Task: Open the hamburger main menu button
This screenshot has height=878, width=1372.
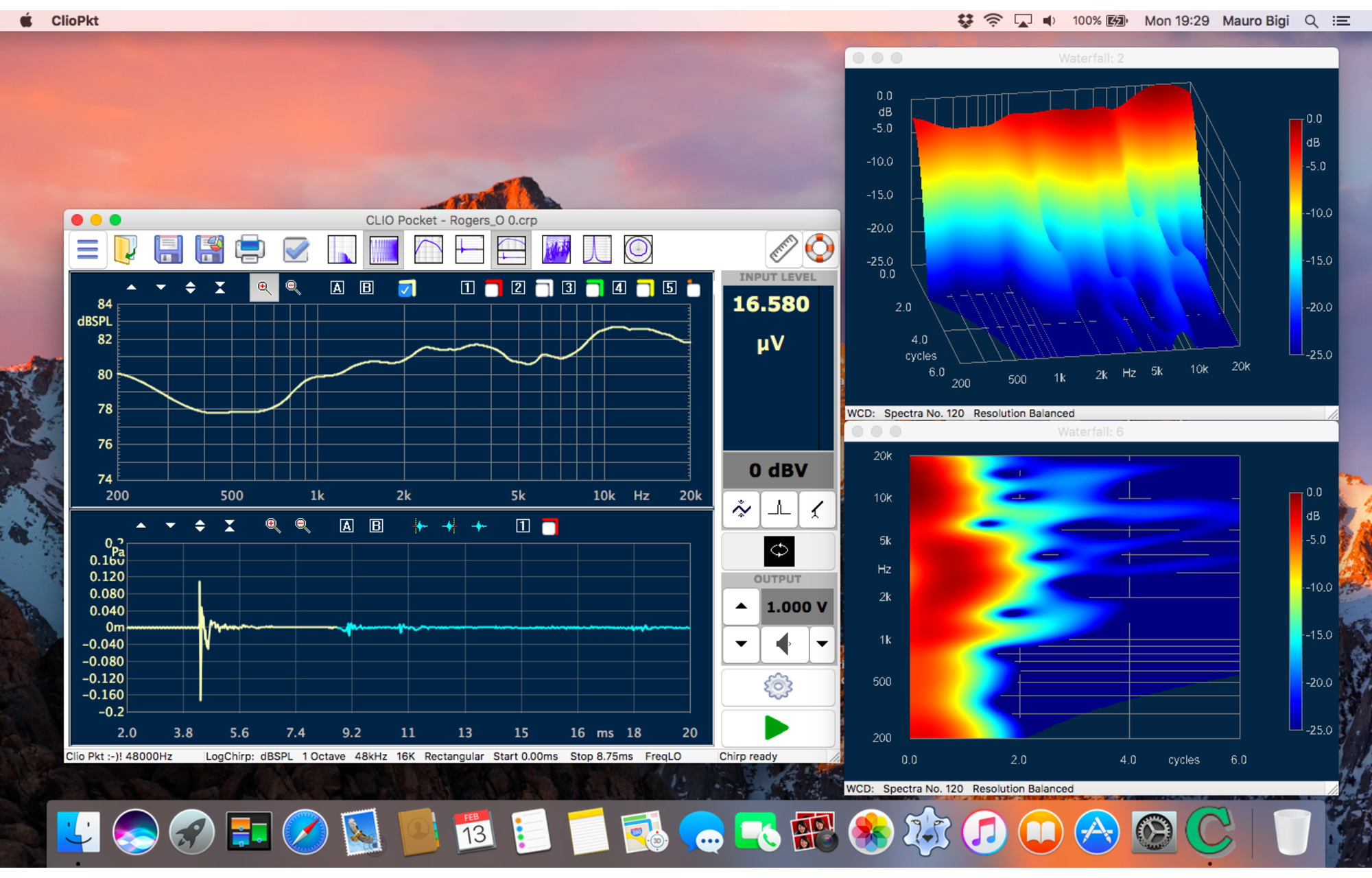Action: coord(87,250)
